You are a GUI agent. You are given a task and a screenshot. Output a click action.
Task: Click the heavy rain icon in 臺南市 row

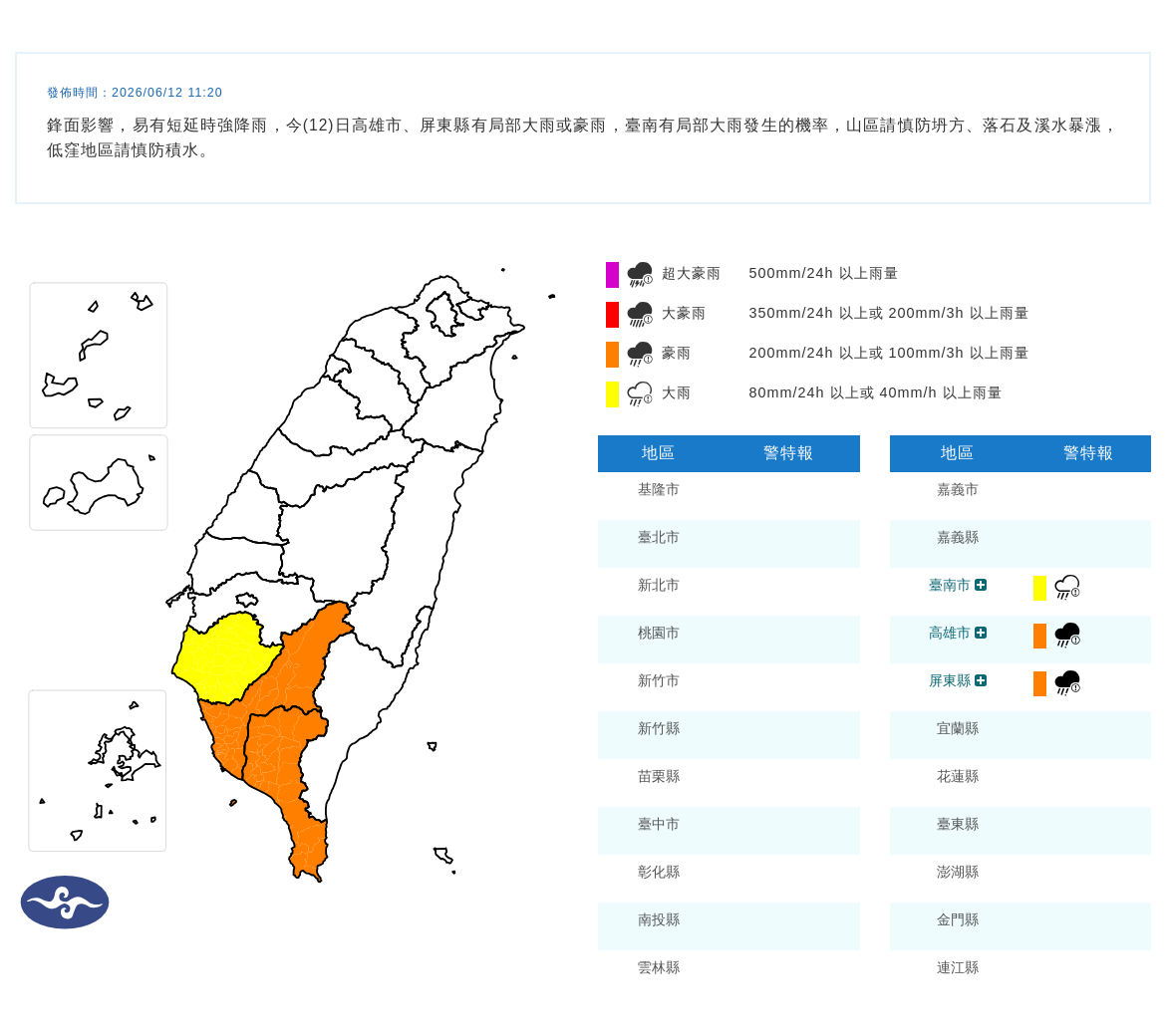[1067, 587]
